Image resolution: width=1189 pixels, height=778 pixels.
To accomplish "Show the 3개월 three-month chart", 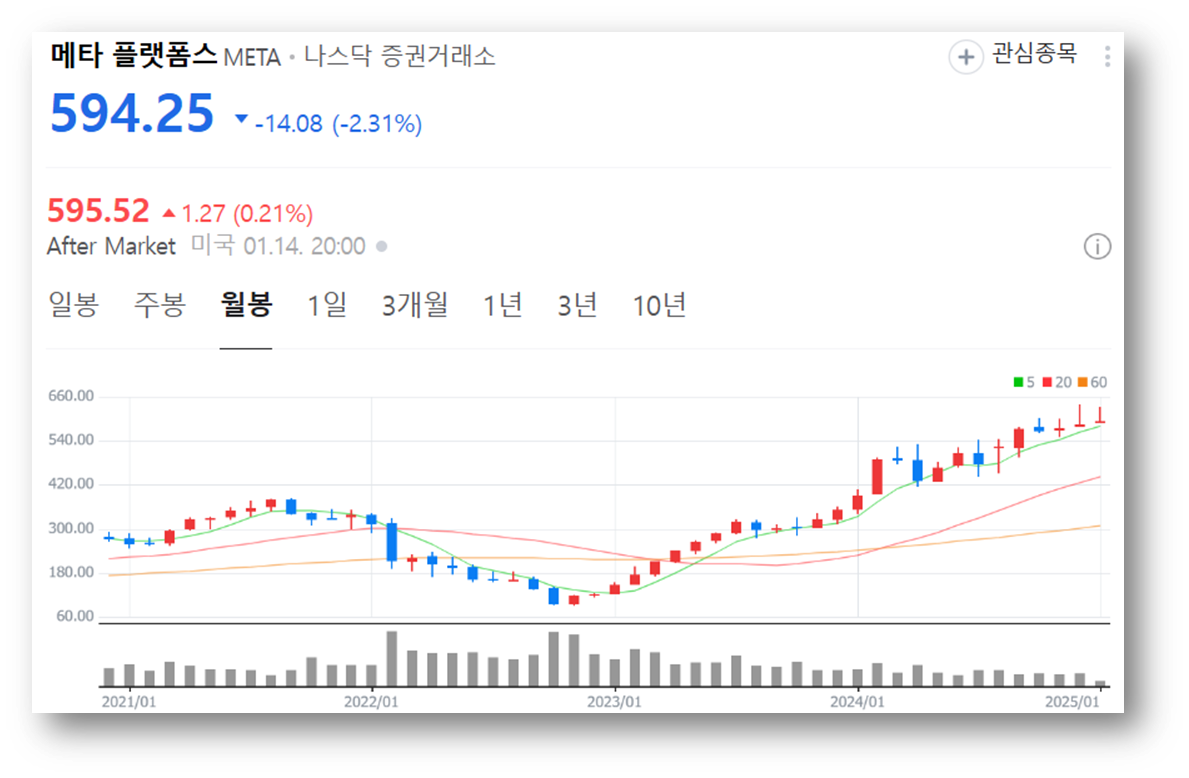I will tap(415, 305).
